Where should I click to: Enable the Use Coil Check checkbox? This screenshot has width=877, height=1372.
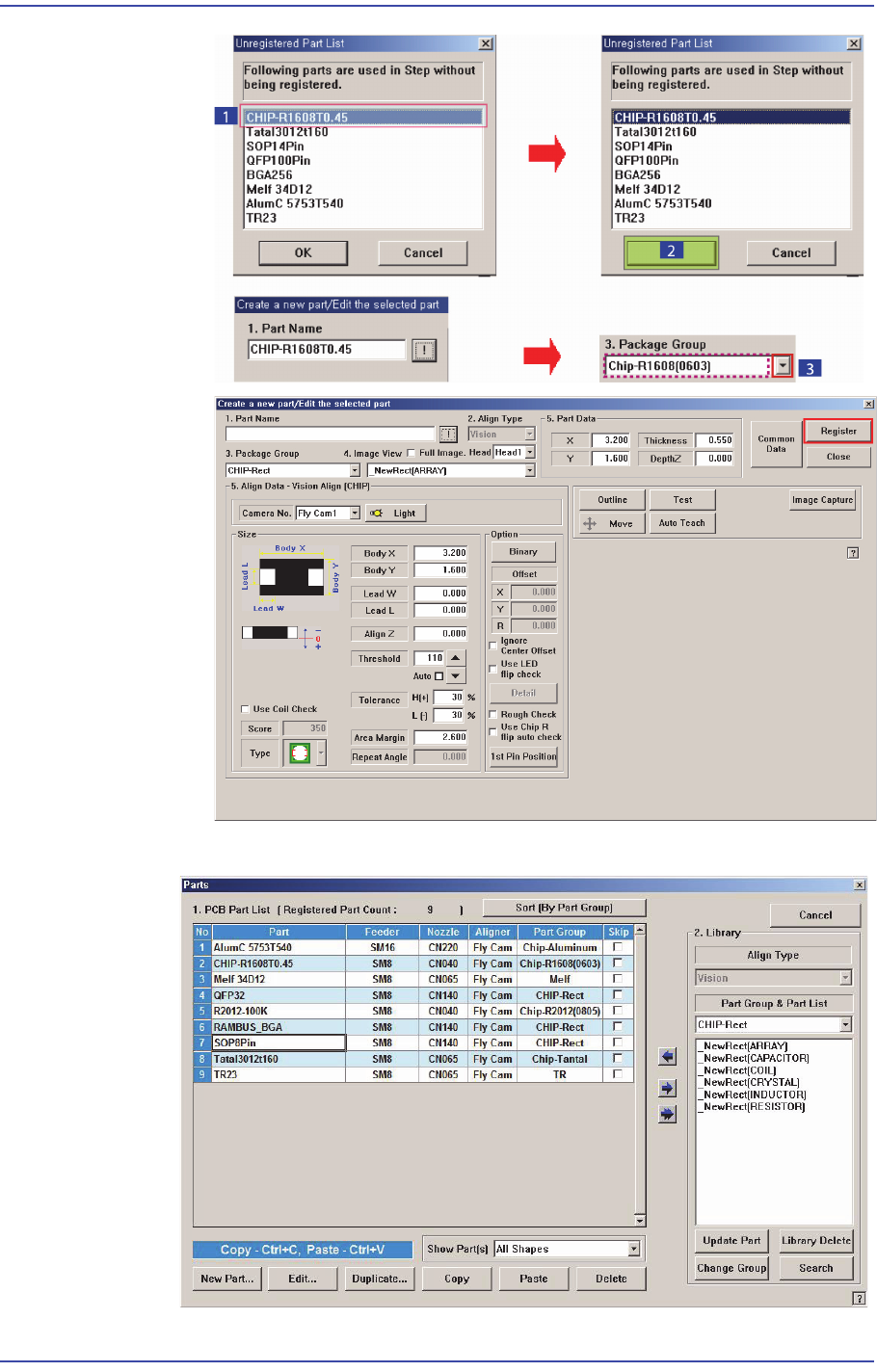[245, 709]
